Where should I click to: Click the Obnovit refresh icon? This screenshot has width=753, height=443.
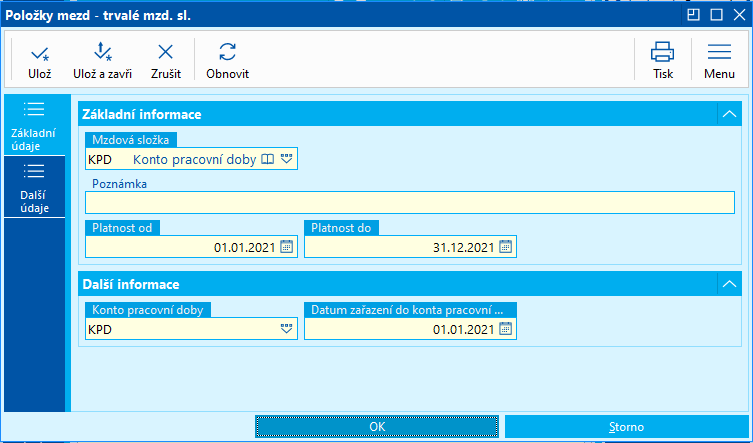227,51
